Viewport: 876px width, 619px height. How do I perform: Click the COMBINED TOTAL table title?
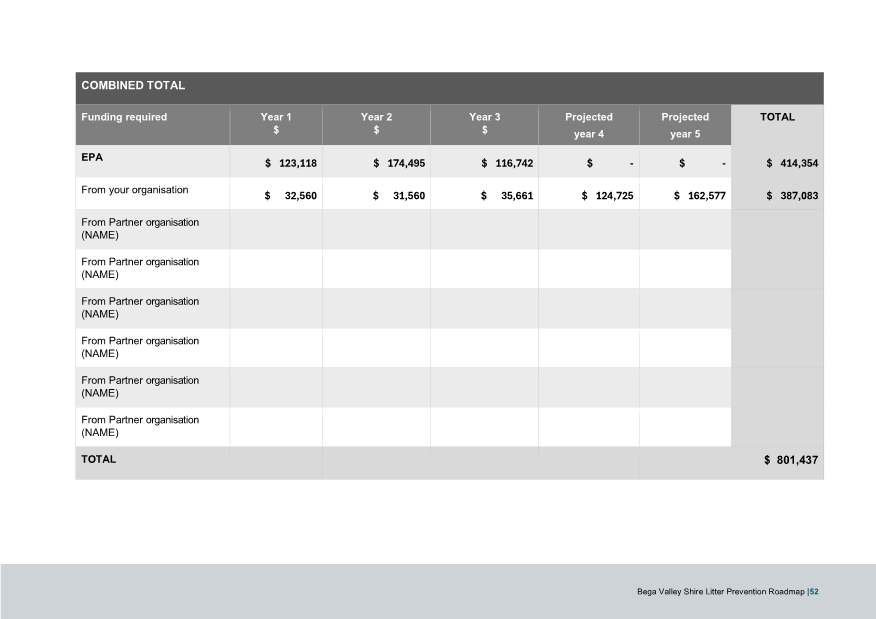pos(132,86)
